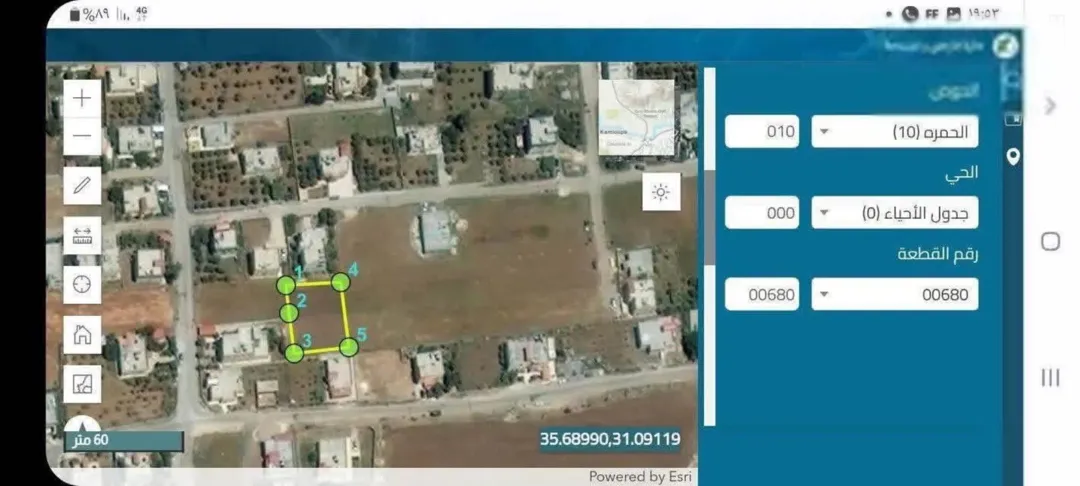Viewport: 1080px width, 486px height.
Task: Click the compass north arrow
Action: (82, 425)
